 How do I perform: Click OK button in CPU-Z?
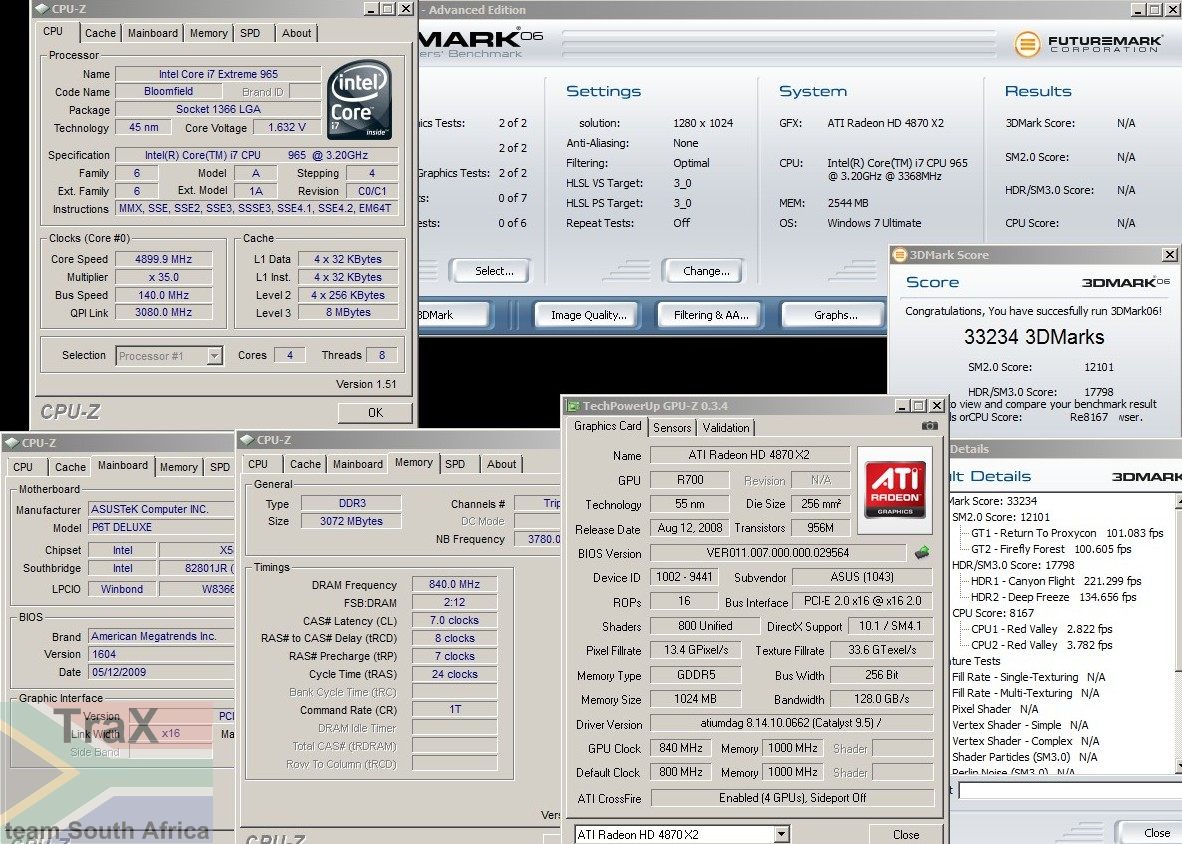click(375, 413)
